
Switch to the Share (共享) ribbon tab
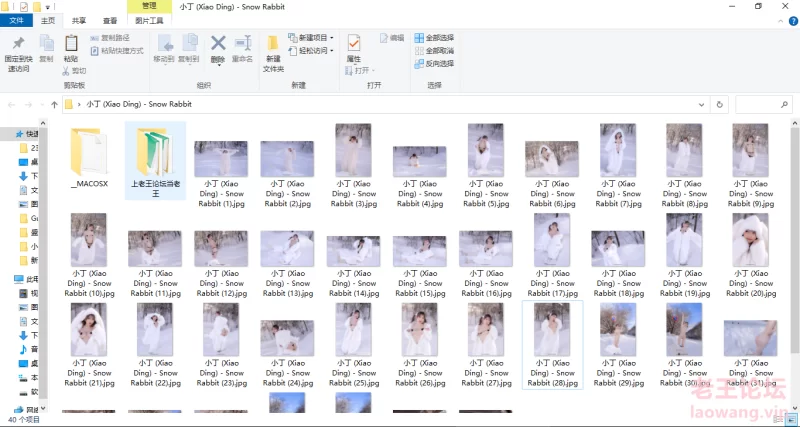click(x=79, y=21)
